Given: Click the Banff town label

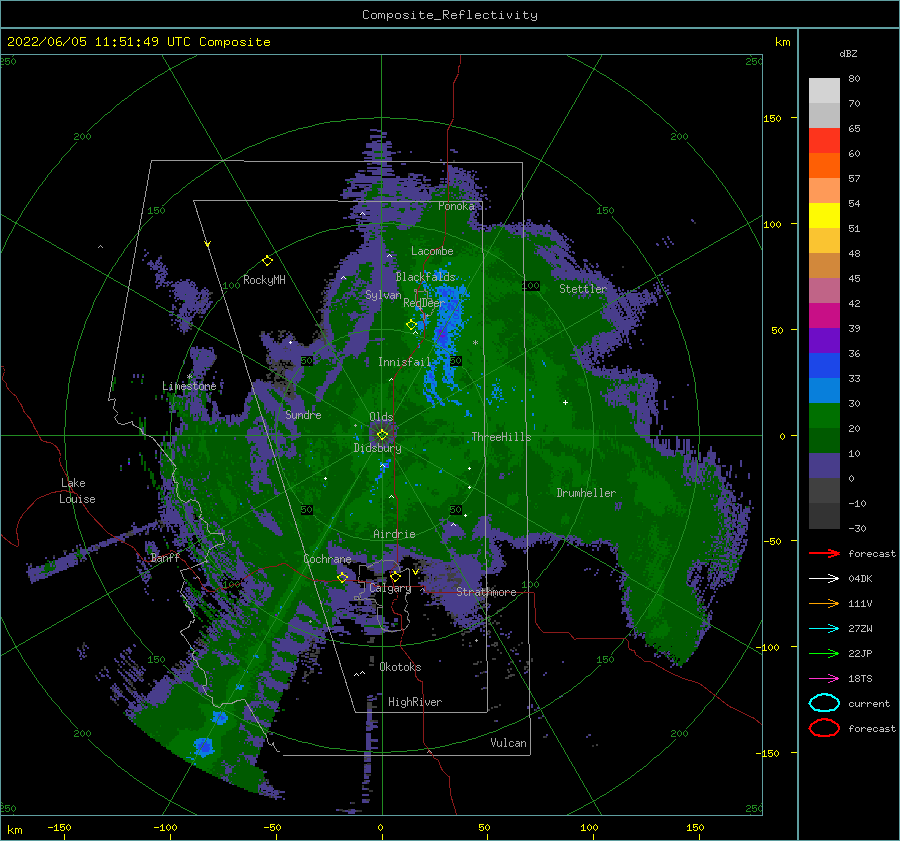Looking at the screenshot, I should click(x=165, y=557).
